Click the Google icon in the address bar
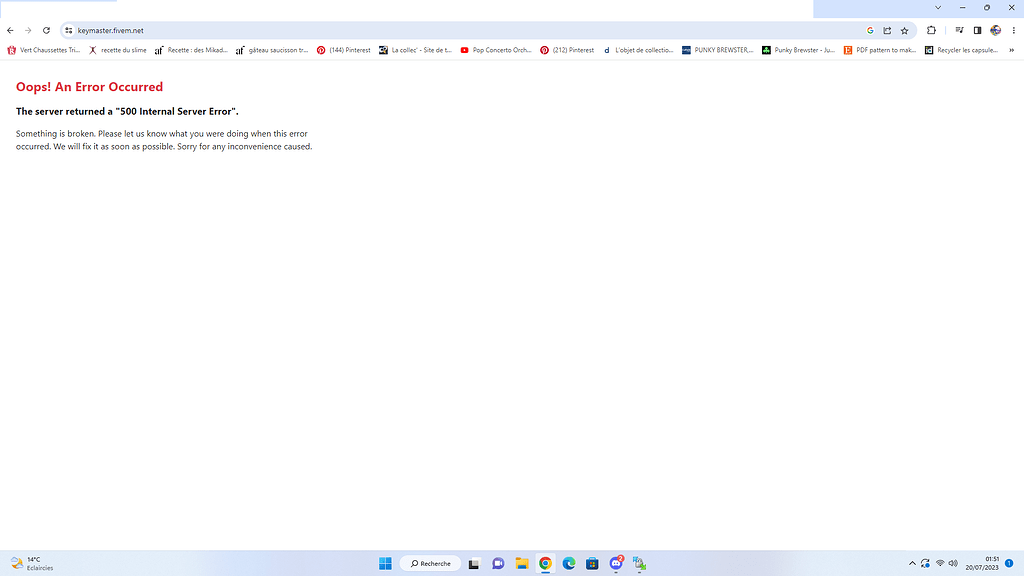The width and height of the screenshot is (1024, 576). point(869,30)
